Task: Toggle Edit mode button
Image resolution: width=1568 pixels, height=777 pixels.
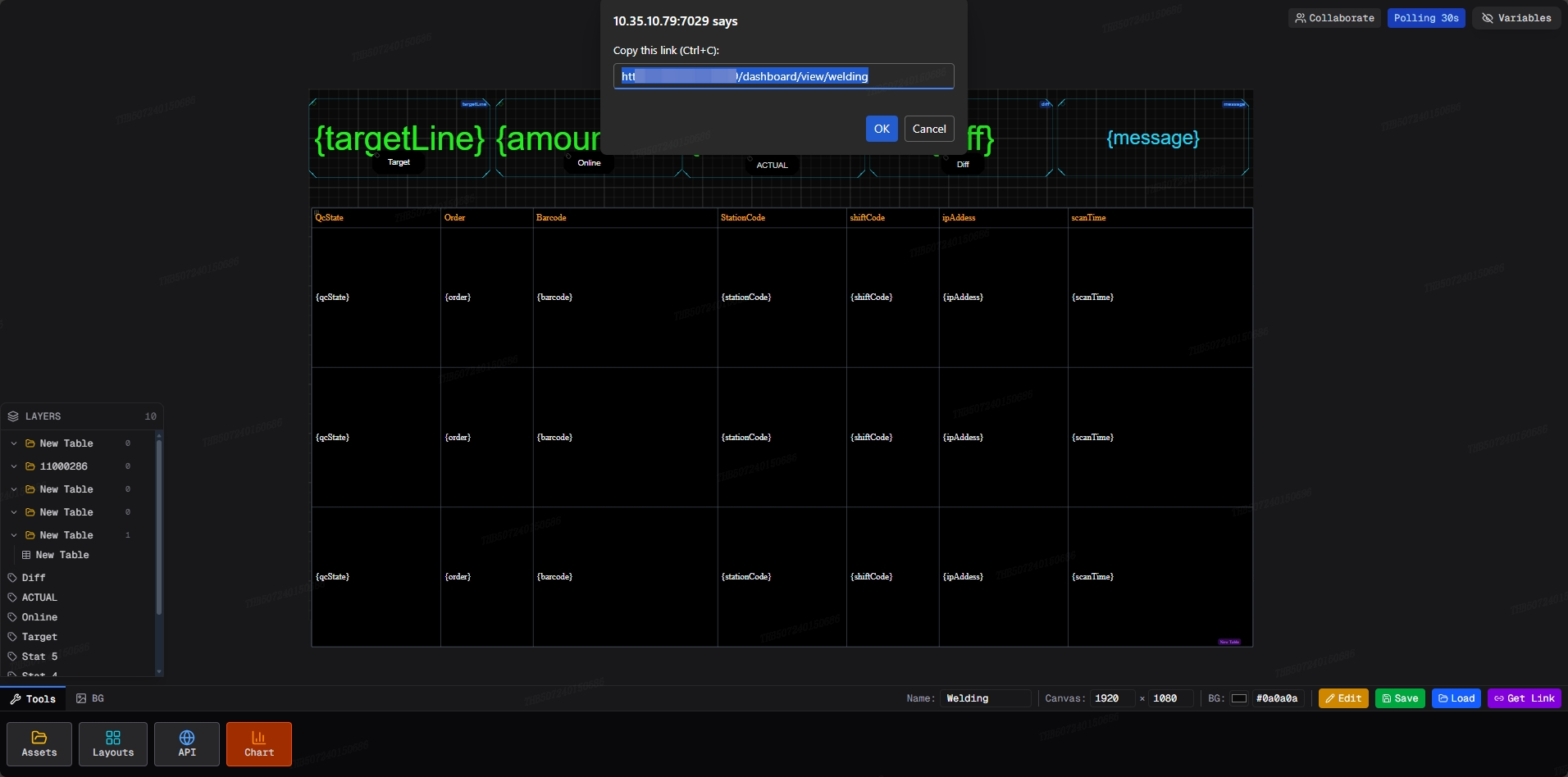Action: click(x=1343, y=698)
